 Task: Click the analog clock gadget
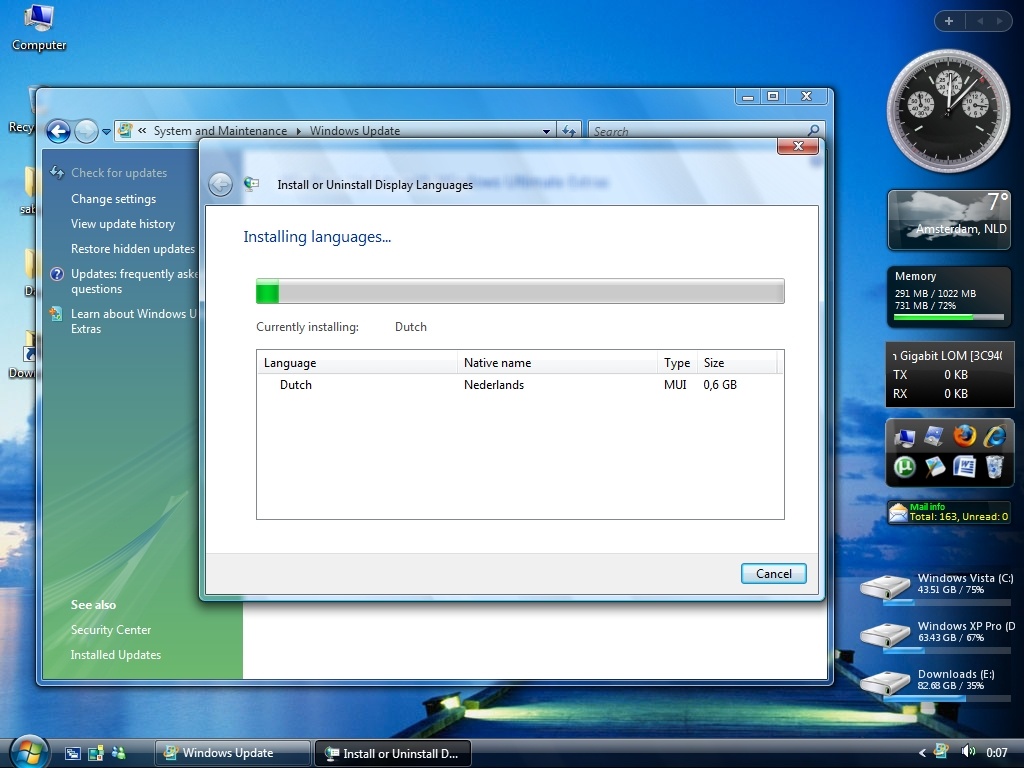point(948,110)
